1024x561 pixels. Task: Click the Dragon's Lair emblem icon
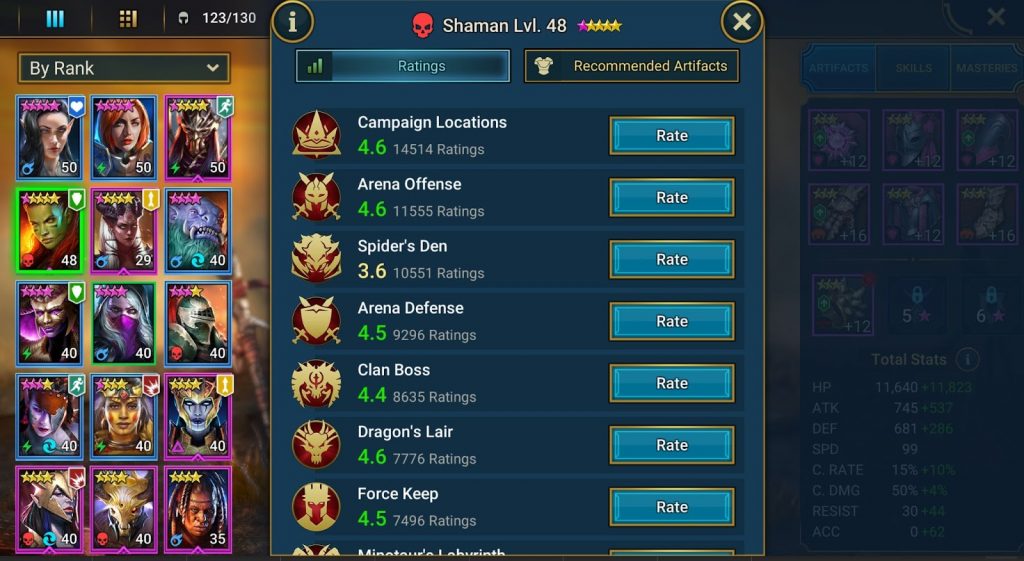click(316, 445)
